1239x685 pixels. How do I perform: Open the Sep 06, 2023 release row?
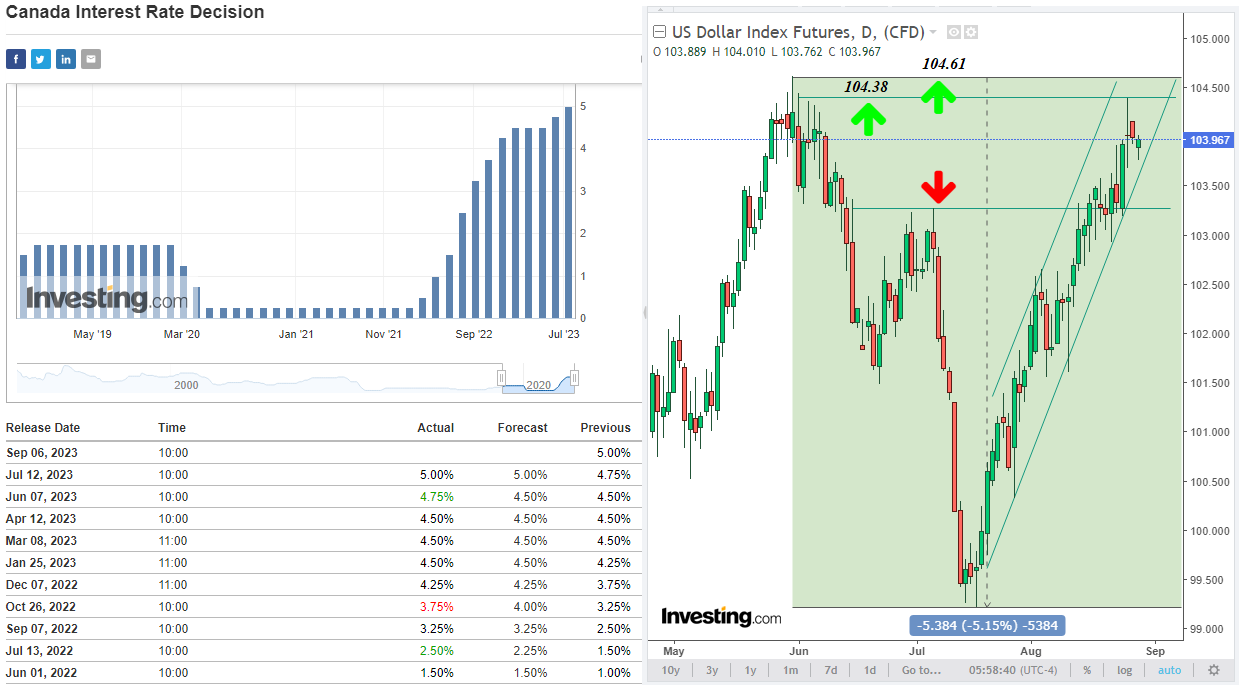point(40,453)
